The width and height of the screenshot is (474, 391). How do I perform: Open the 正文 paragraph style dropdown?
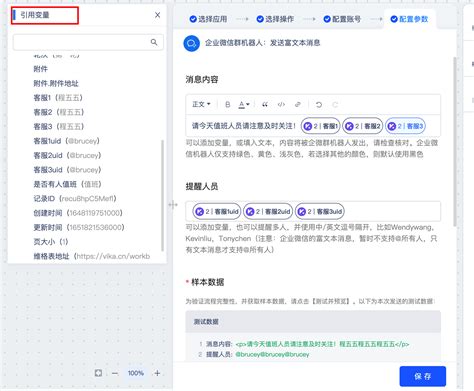[201, 104]
